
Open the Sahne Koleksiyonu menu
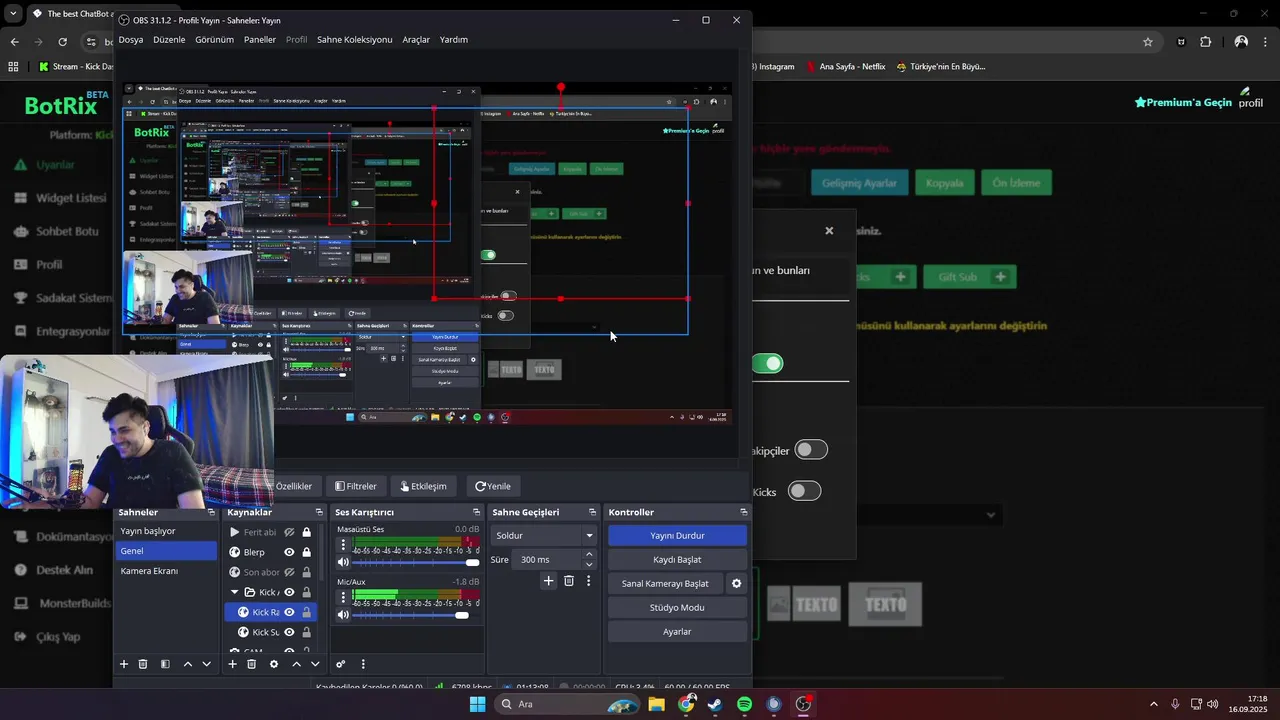point(354,40)
